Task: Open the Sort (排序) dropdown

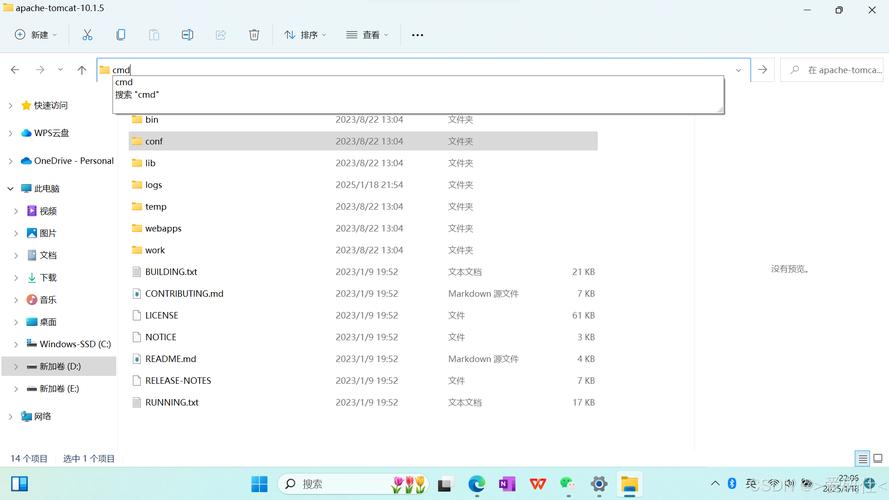Action: pos(305,35)
